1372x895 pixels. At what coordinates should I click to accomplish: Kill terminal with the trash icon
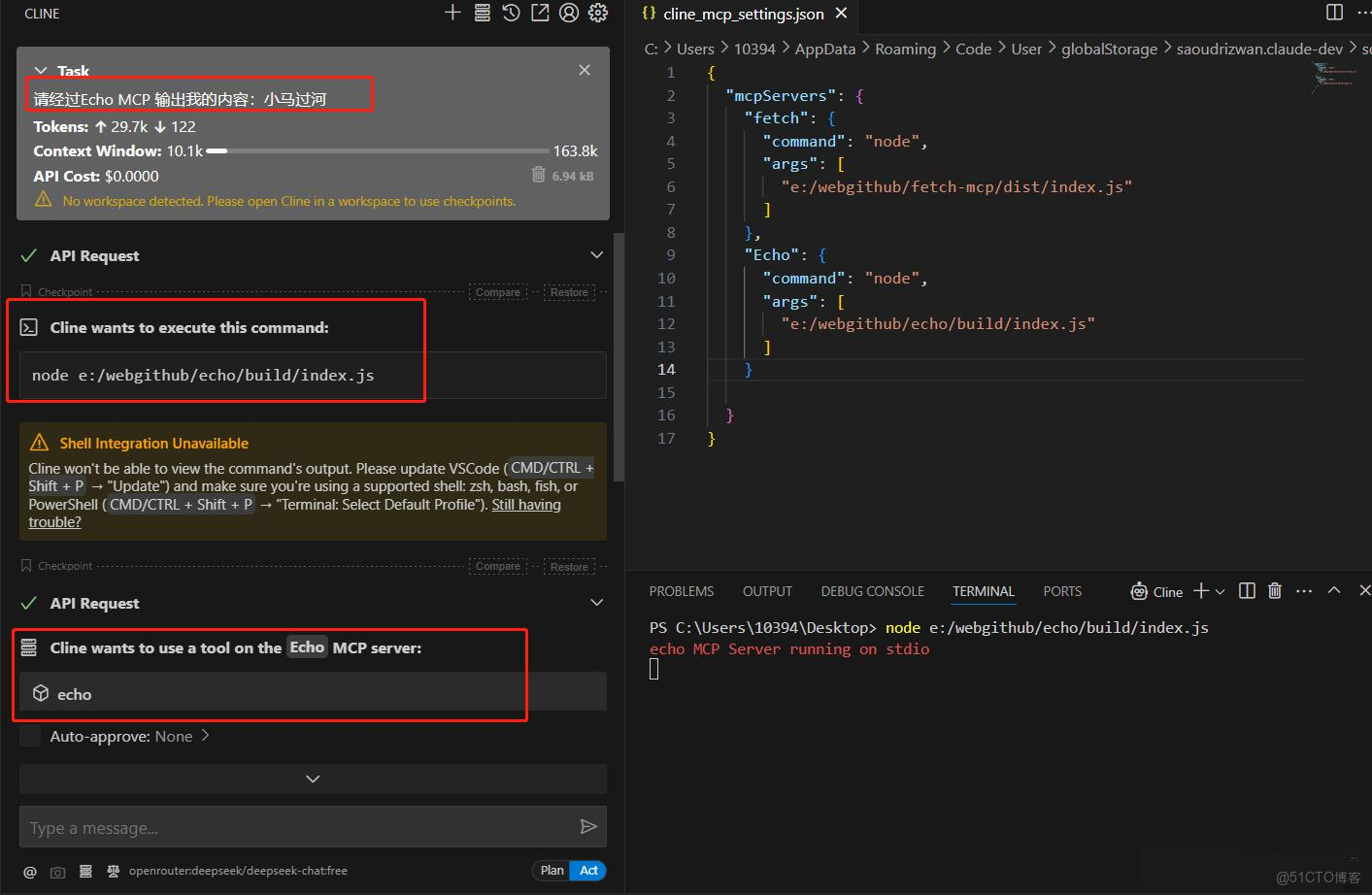point(1275,591)
